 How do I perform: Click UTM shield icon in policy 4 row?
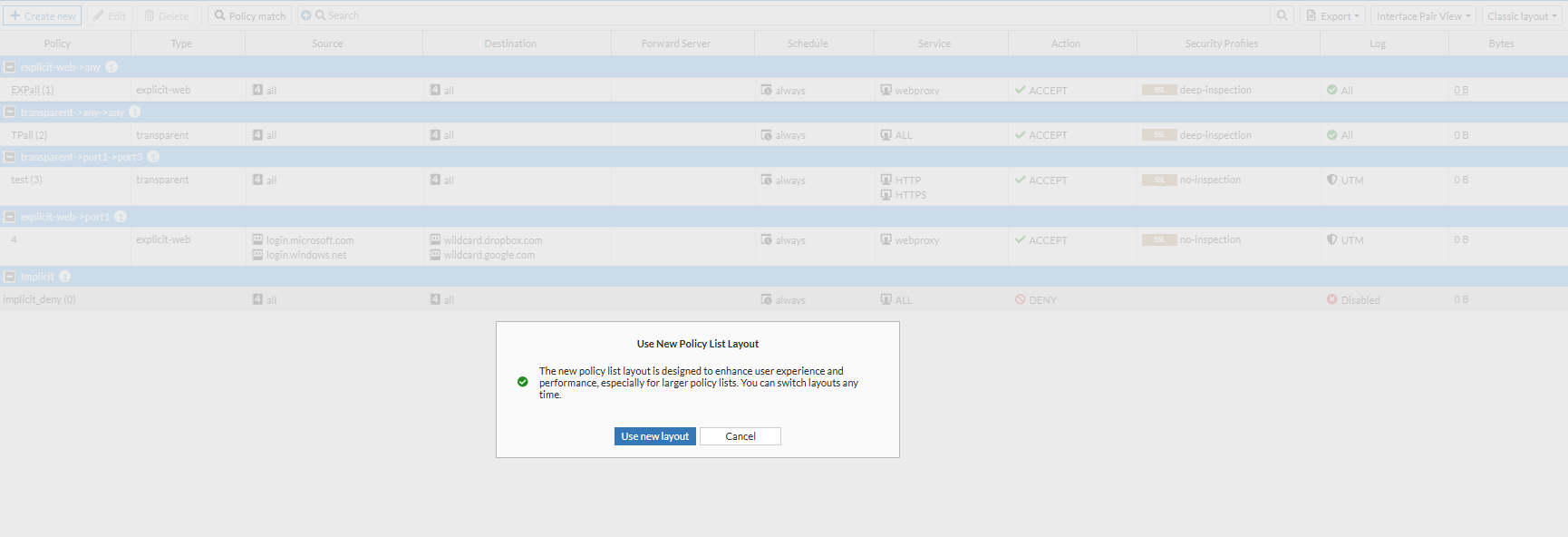click(1332, 239)
